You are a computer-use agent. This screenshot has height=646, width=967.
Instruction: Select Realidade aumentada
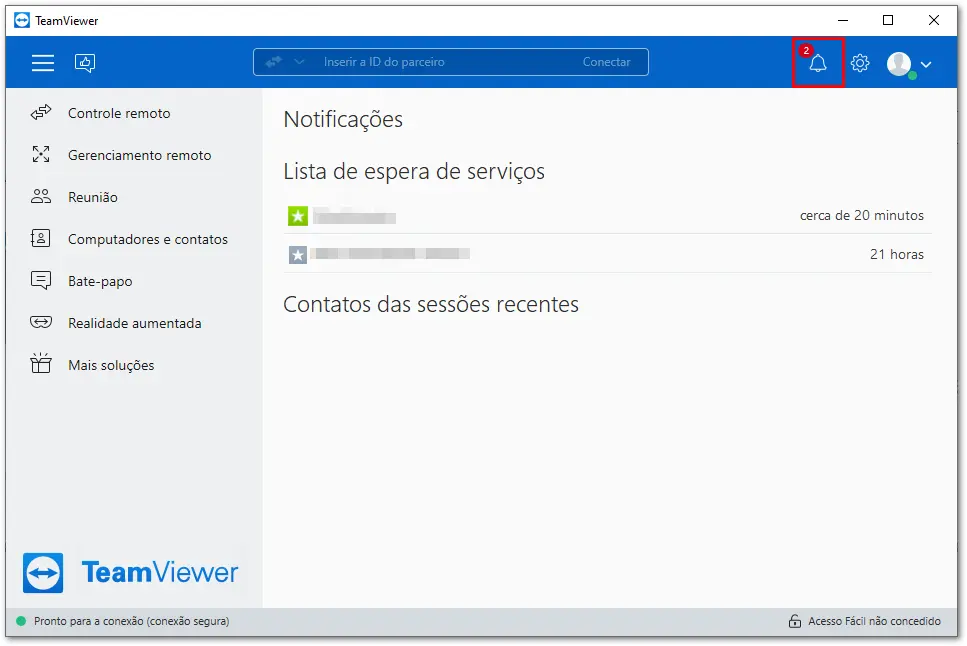(x=134, y=323)
